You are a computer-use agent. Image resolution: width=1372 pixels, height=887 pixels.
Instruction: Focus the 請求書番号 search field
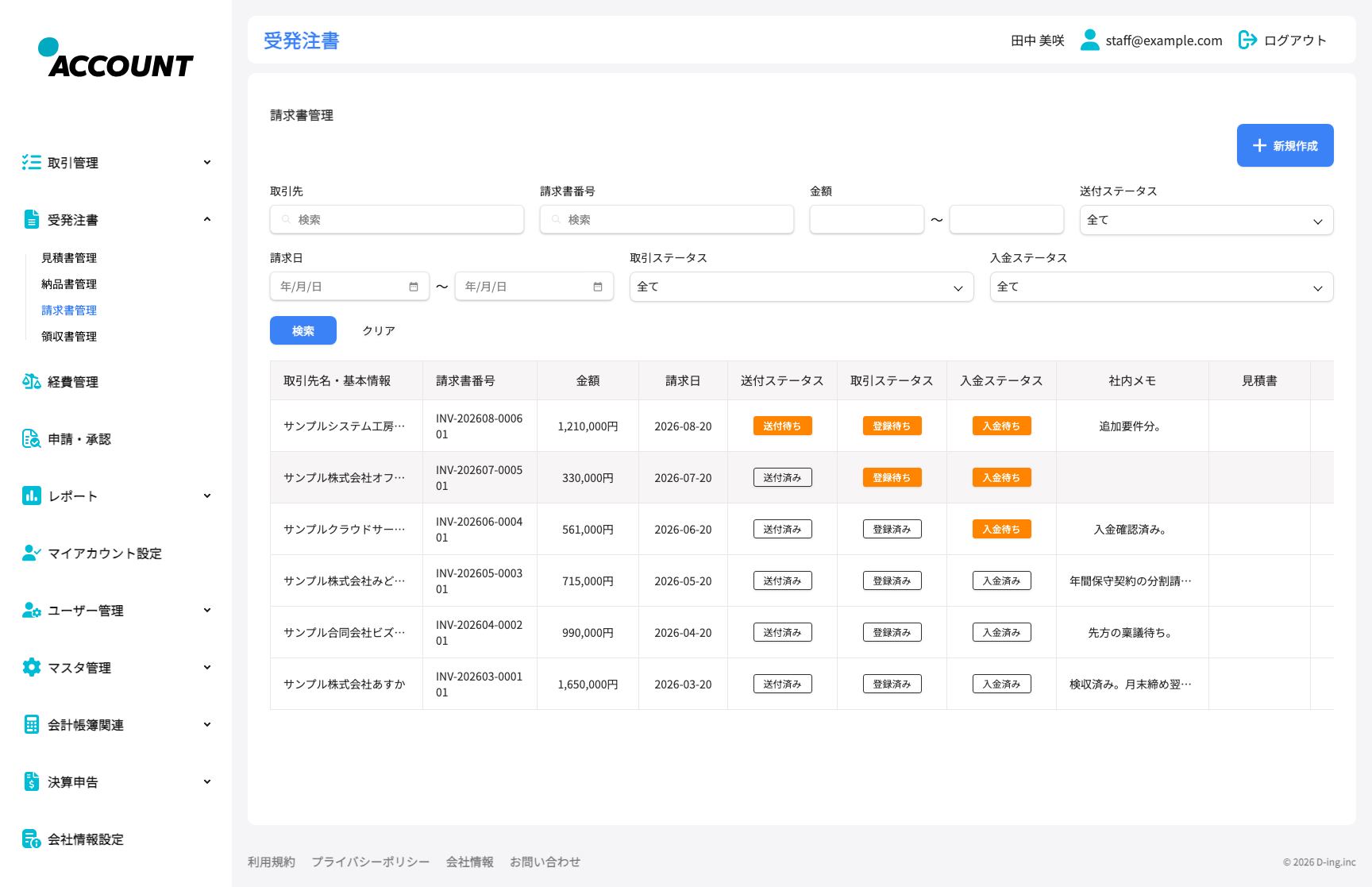pos(667,220)
